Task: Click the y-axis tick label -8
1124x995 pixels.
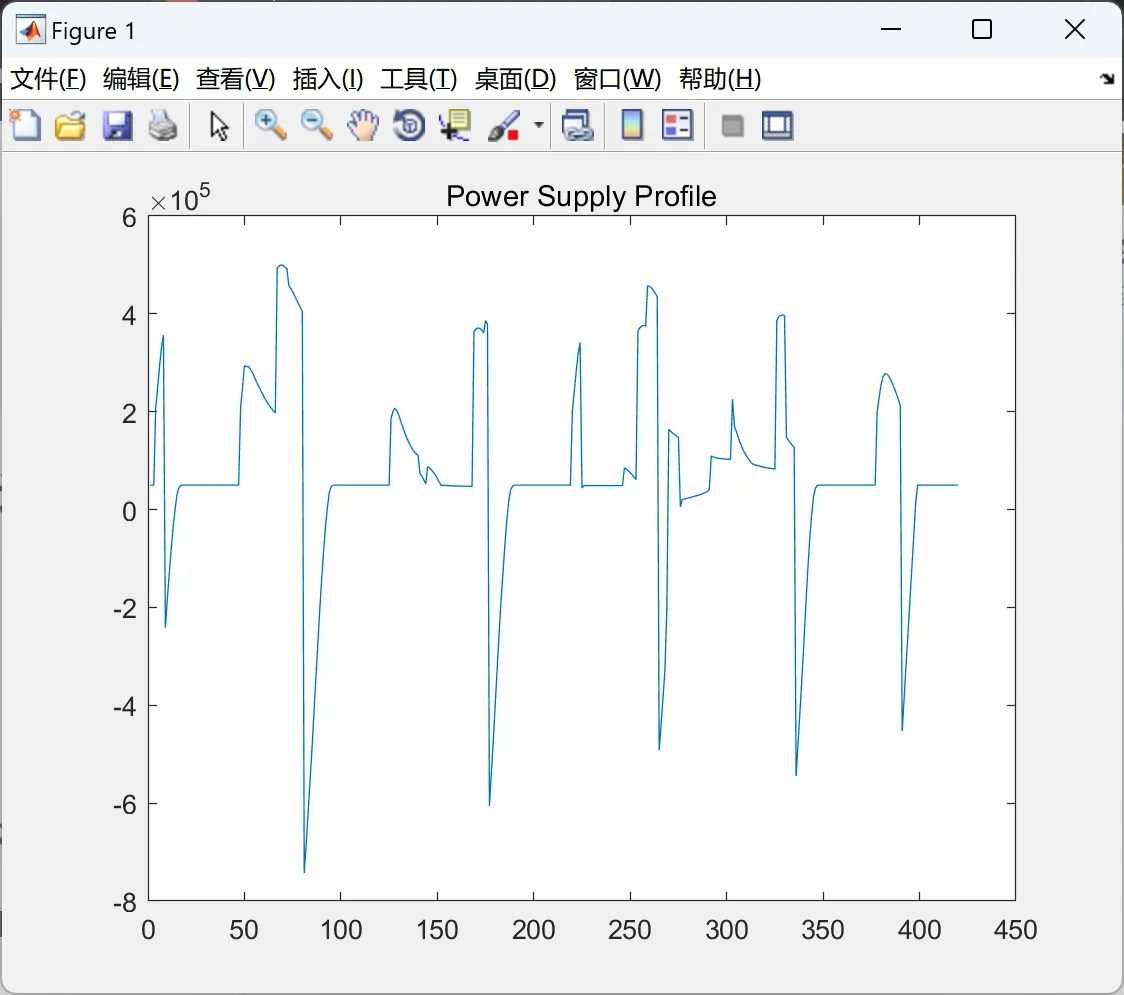Action: 125,903
